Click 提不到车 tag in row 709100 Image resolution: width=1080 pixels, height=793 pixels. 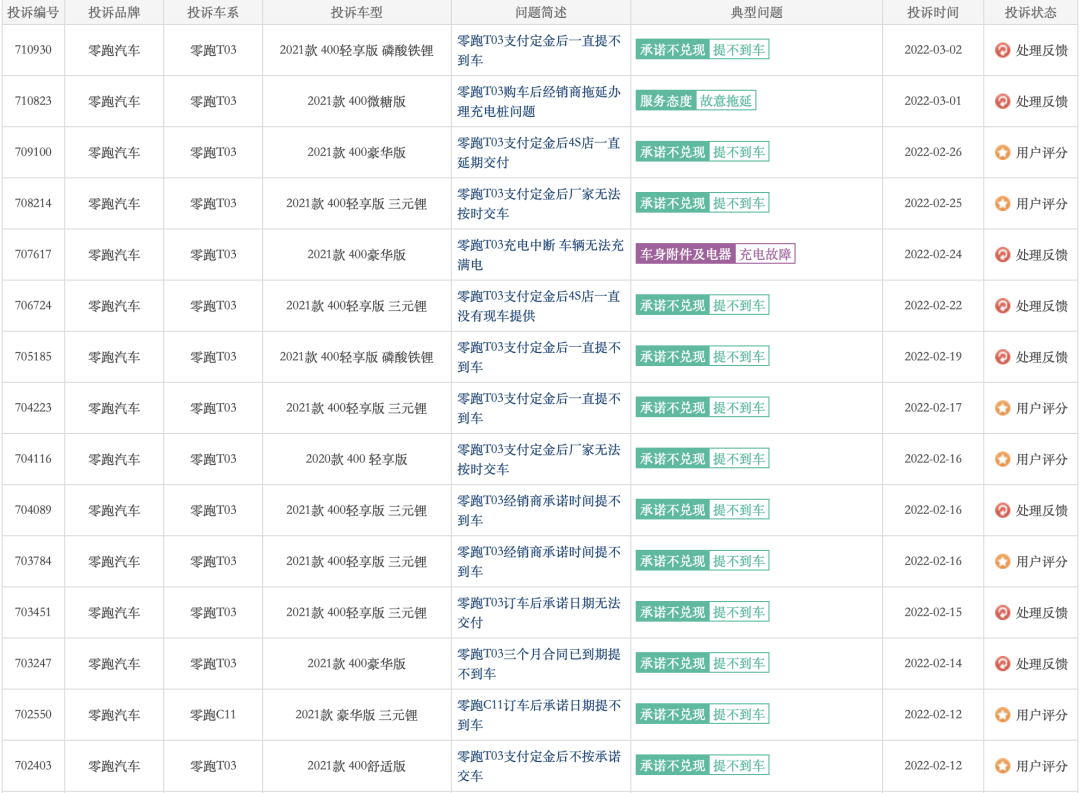(x=739, y=152)
